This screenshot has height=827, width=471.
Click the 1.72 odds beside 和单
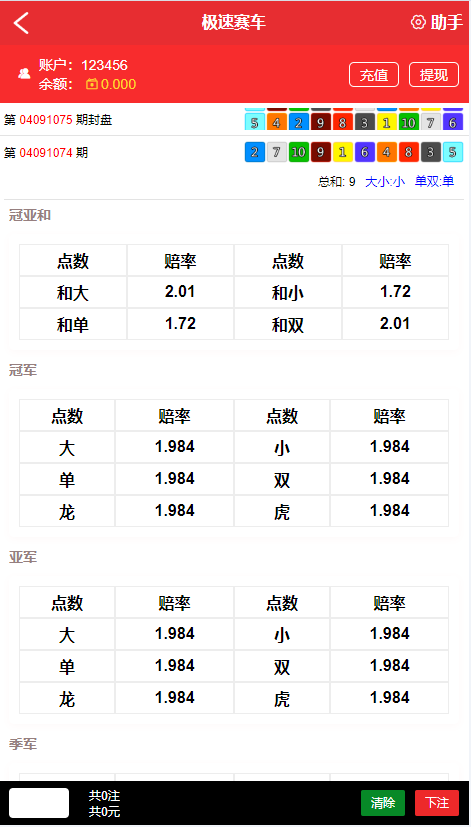[x=180, y=324]
